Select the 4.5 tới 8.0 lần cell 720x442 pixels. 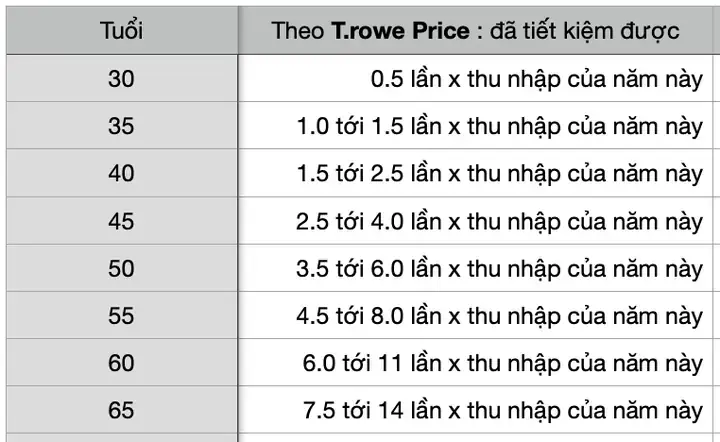pyautogui.click(x=475, y=315)
